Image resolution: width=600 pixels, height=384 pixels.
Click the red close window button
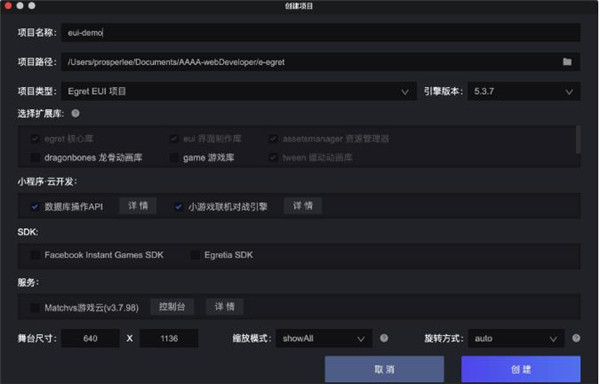point(8,5)
